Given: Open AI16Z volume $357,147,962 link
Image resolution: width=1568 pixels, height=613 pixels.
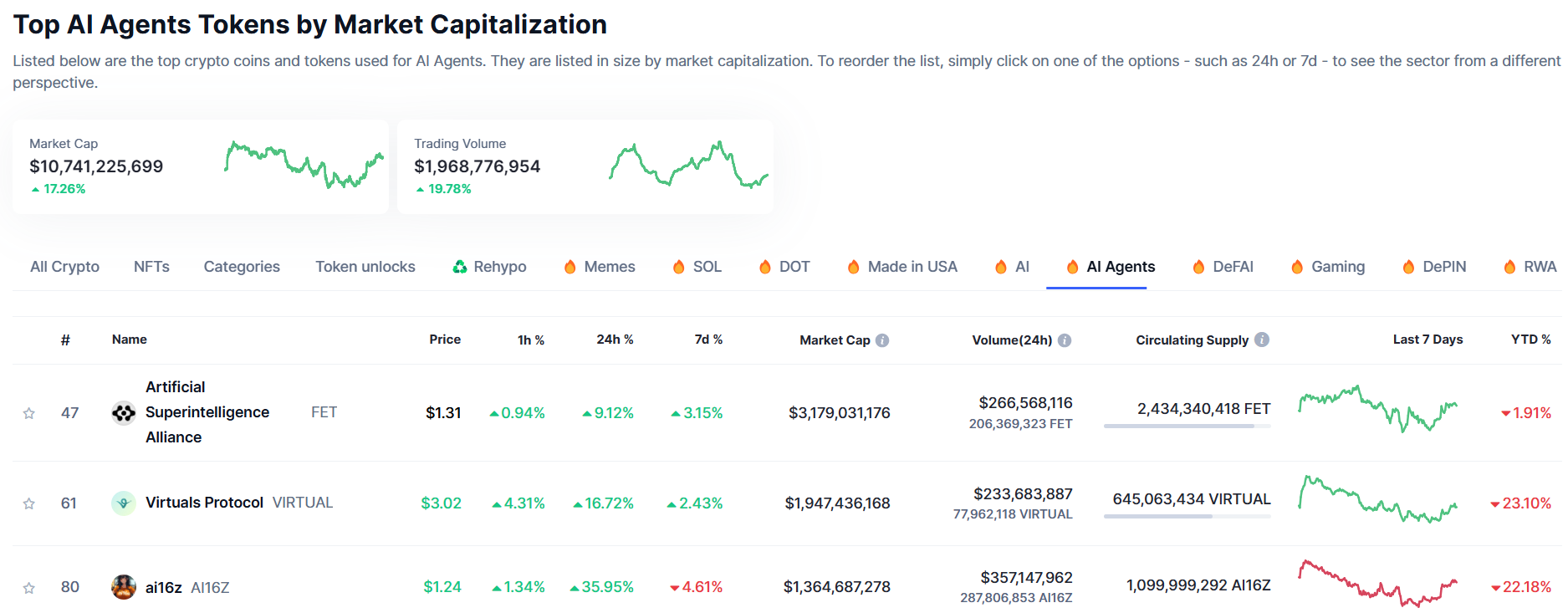Looking at the screenshot, I should (x=1026, y=578).
